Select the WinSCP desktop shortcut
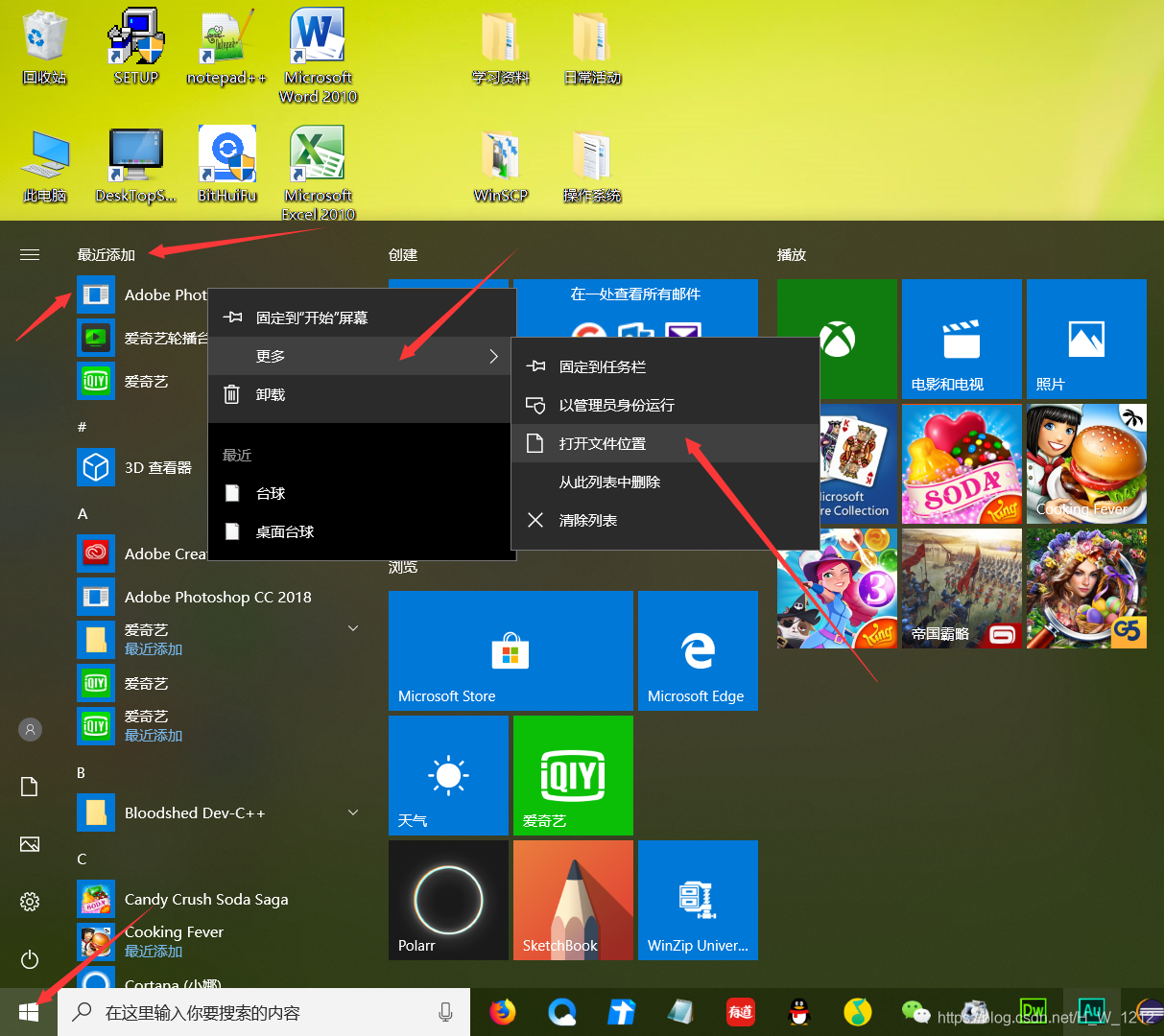The height and width of the screenshot is (1036, 1164). (x=500, y=165)
